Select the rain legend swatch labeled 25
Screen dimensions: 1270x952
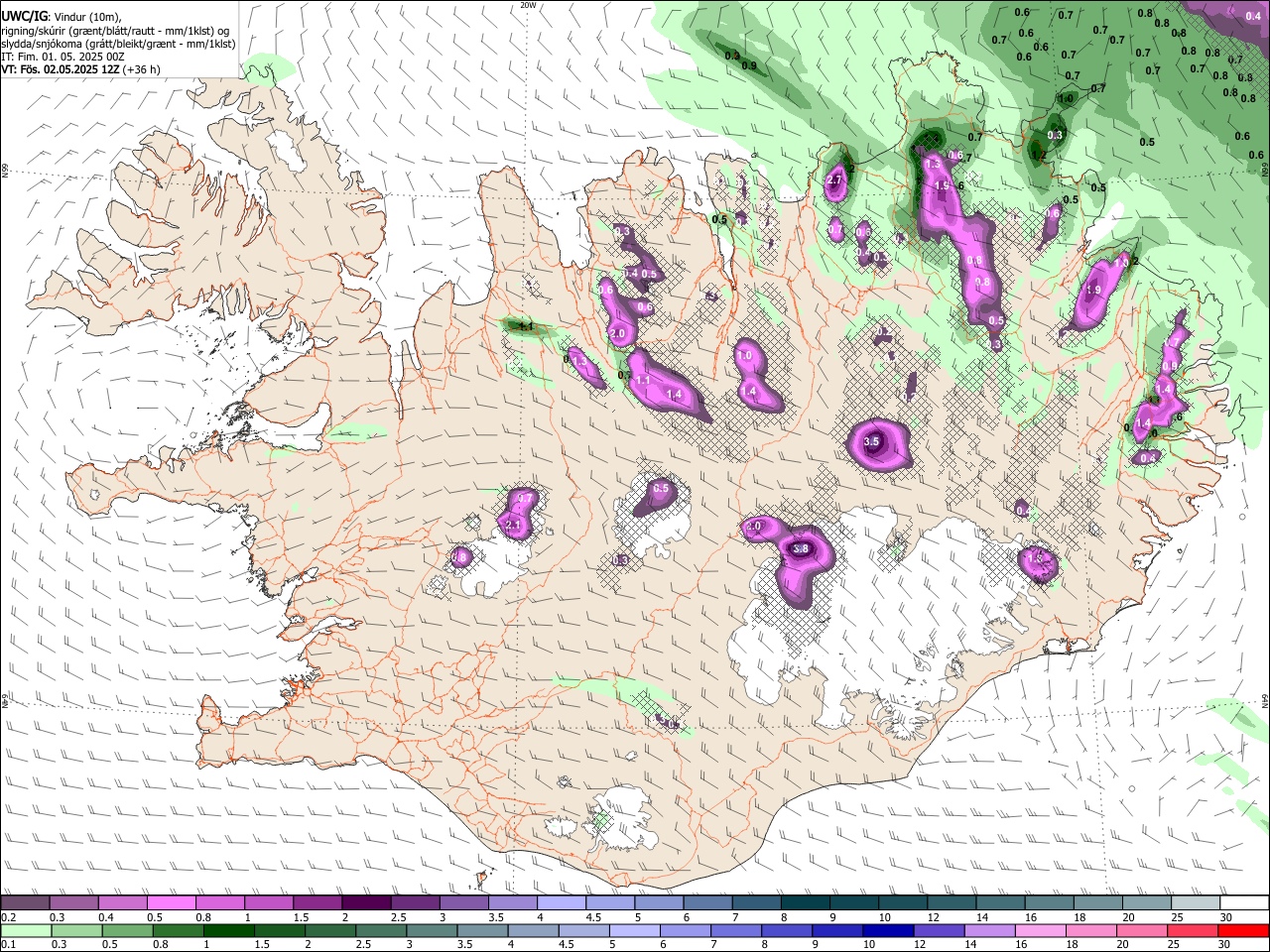[x=1193, y=931]
